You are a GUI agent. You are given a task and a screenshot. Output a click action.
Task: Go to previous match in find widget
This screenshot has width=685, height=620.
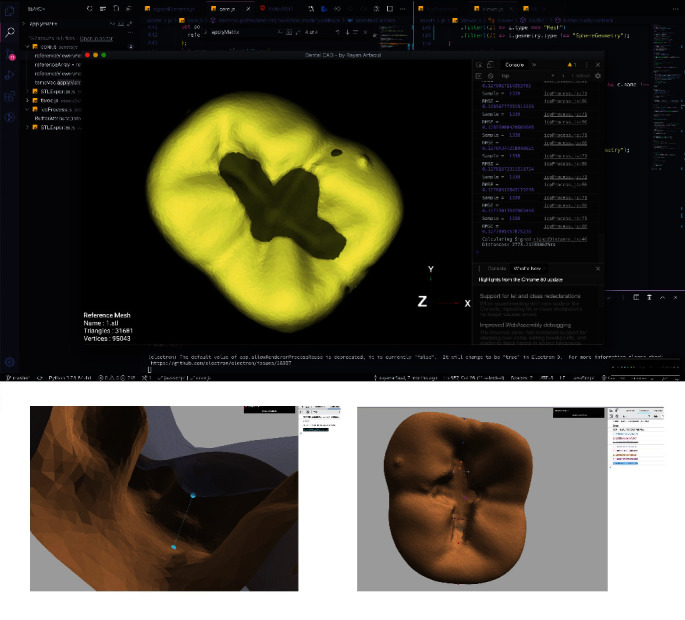tap(338, 32)
